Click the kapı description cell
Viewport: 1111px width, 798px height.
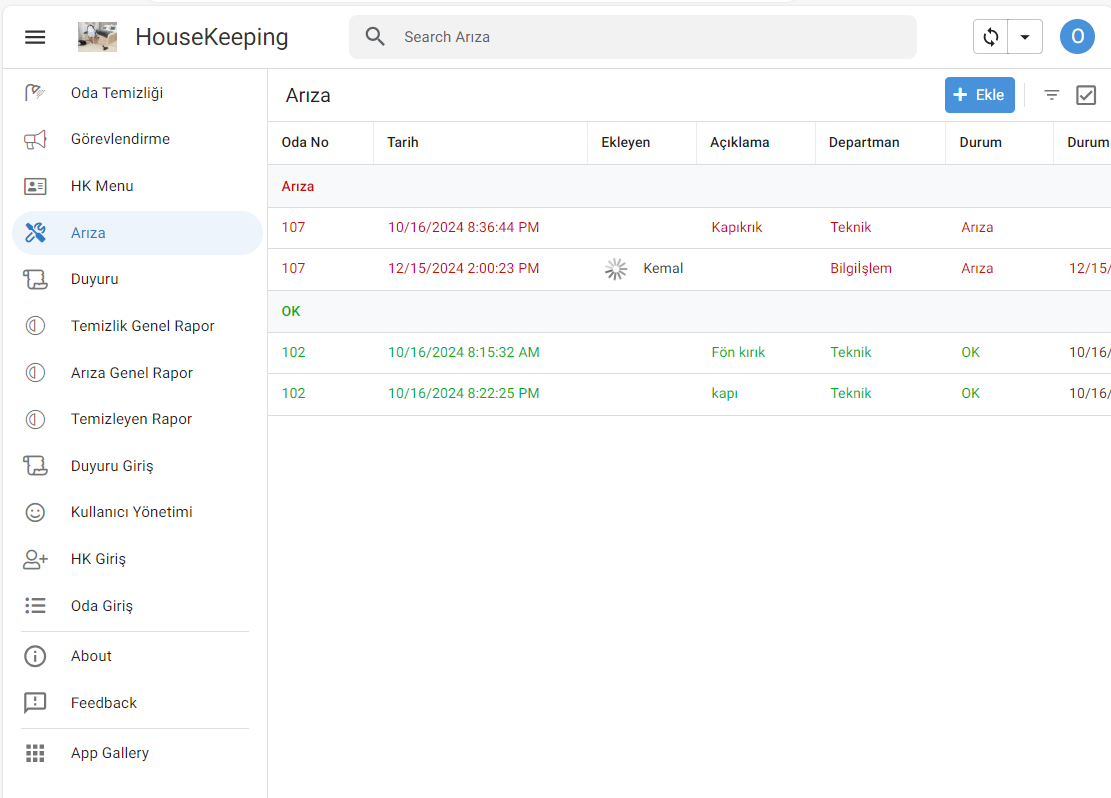point(725,393)
